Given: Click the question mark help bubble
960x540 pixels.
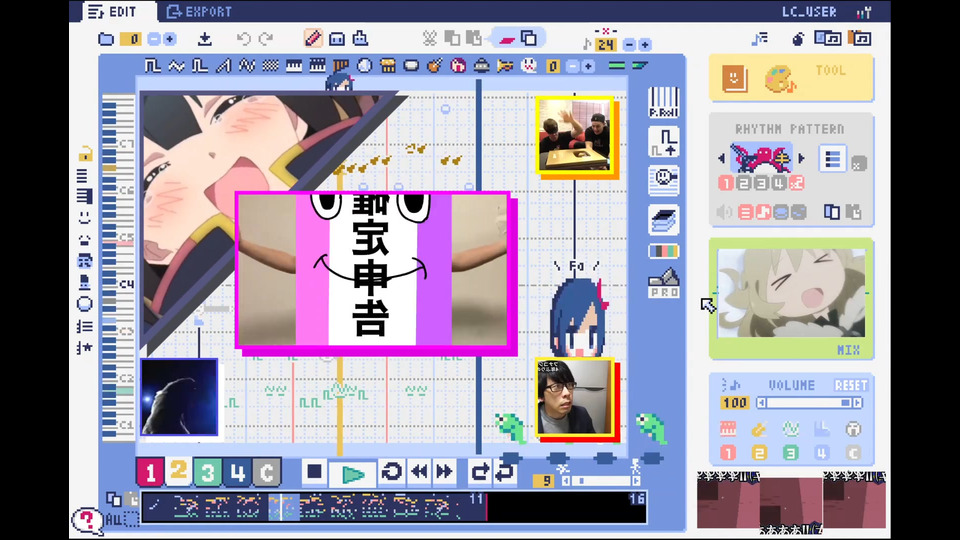Looking at the screenshot, I should pyautogui.click(x=87, y=520).
